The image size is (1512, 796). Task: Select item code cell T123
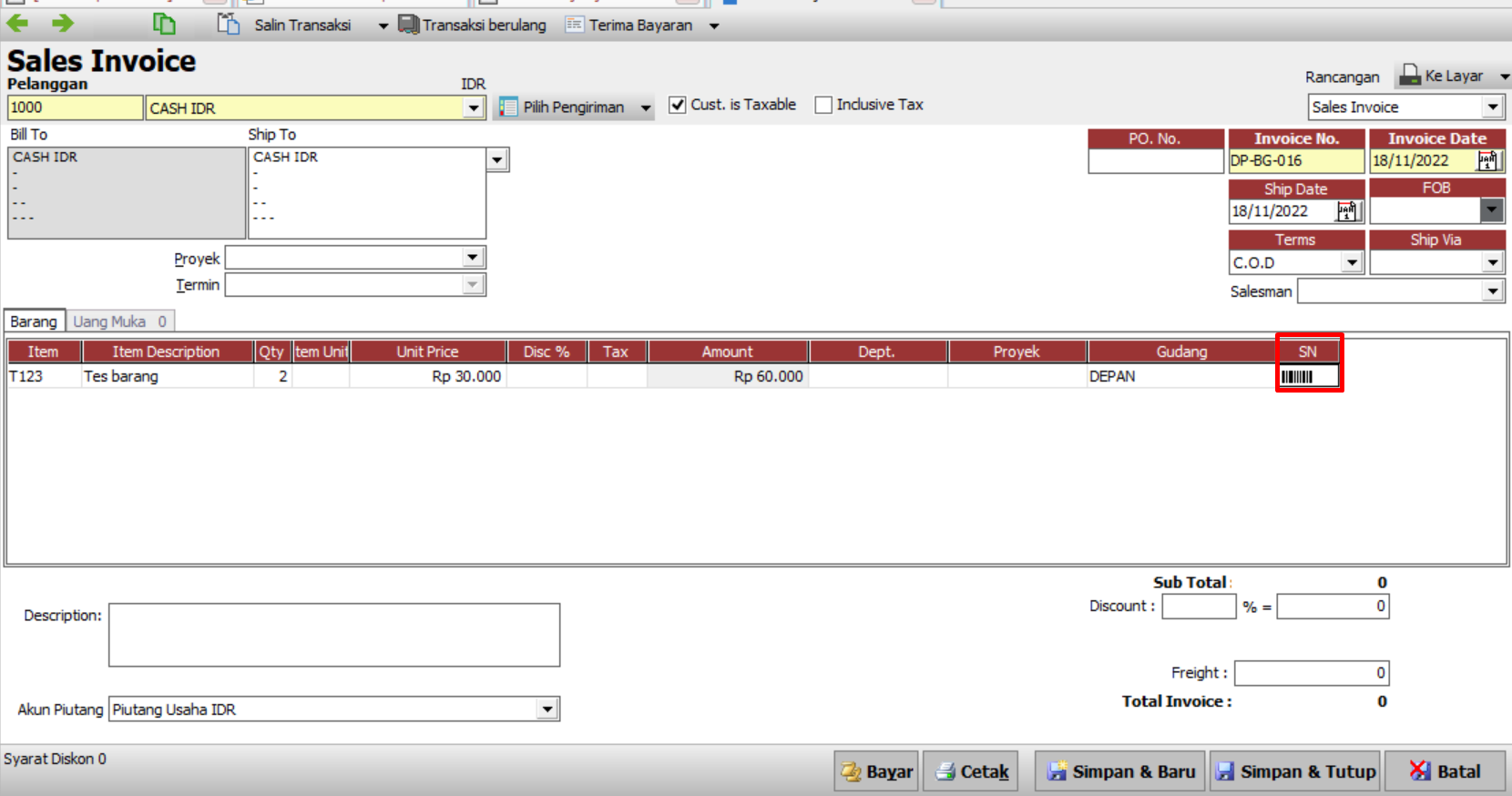point(44,376)
